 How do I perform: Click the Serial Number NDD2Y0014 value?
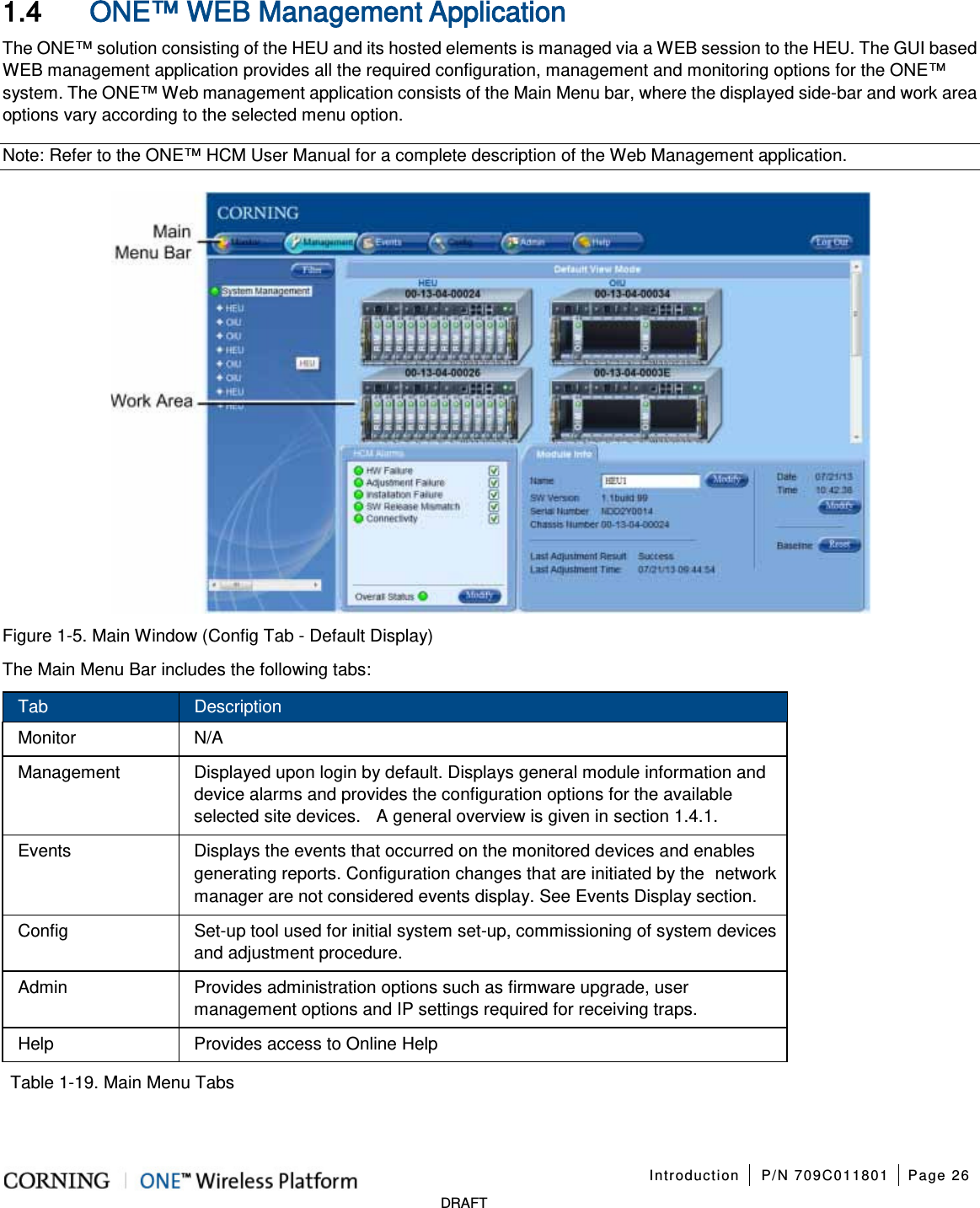click(x=627, y=511)
